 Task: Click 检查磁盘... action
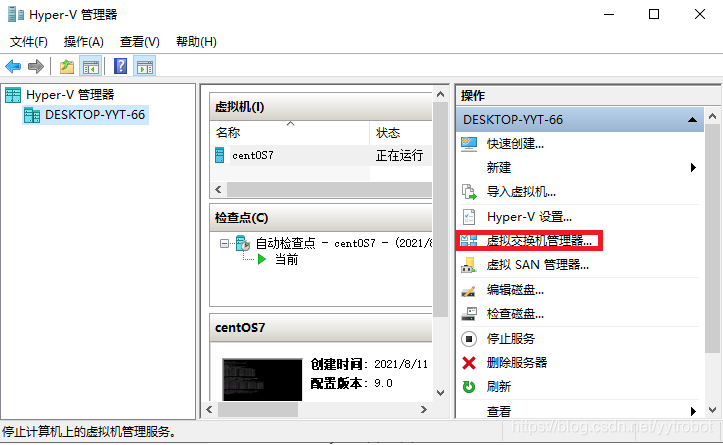tap(515, 314)
